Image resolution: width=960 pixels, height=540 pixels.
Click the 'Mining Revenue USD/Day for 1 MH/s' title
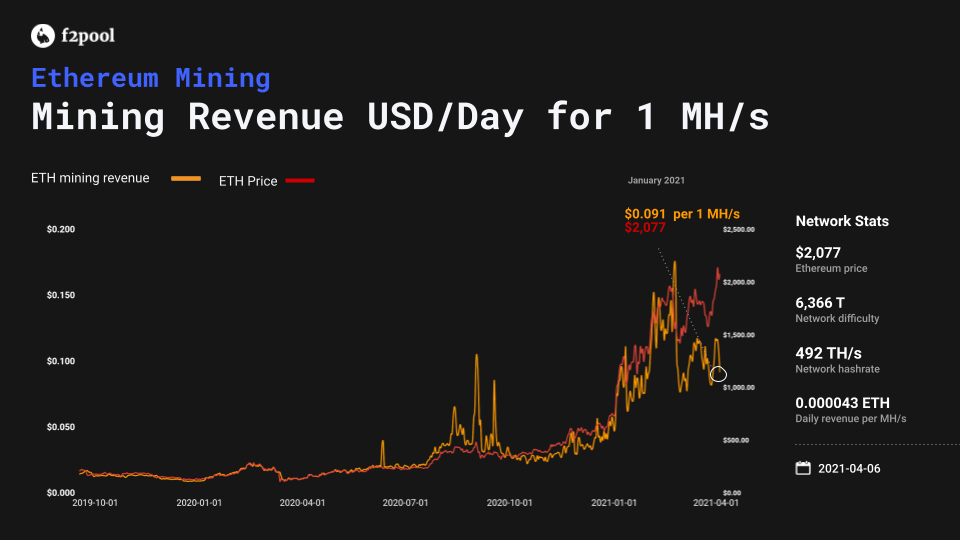pos(400,116)
